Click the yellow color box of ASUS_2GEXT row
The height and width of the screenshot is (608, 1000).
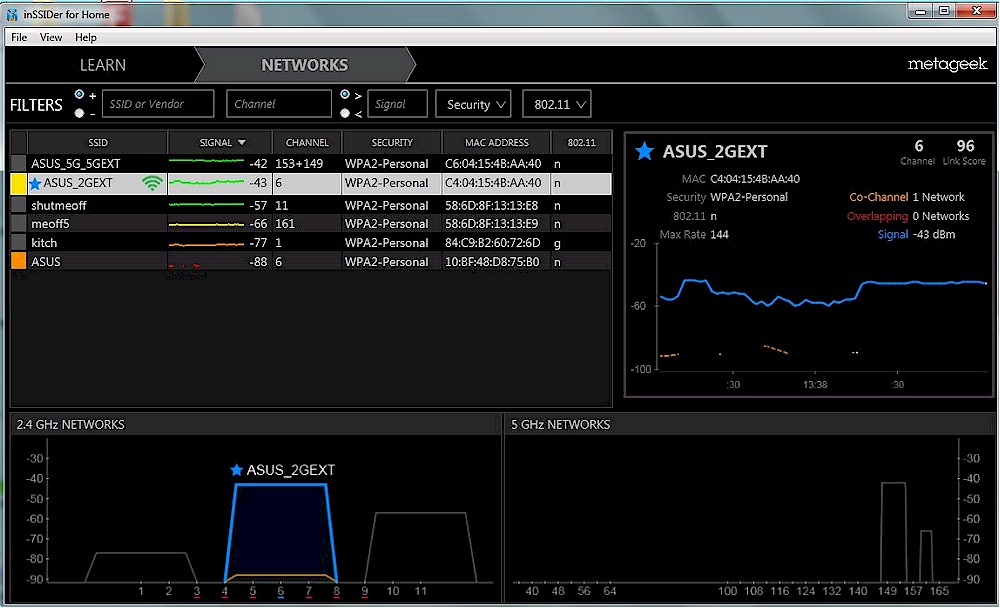point(18,183)
